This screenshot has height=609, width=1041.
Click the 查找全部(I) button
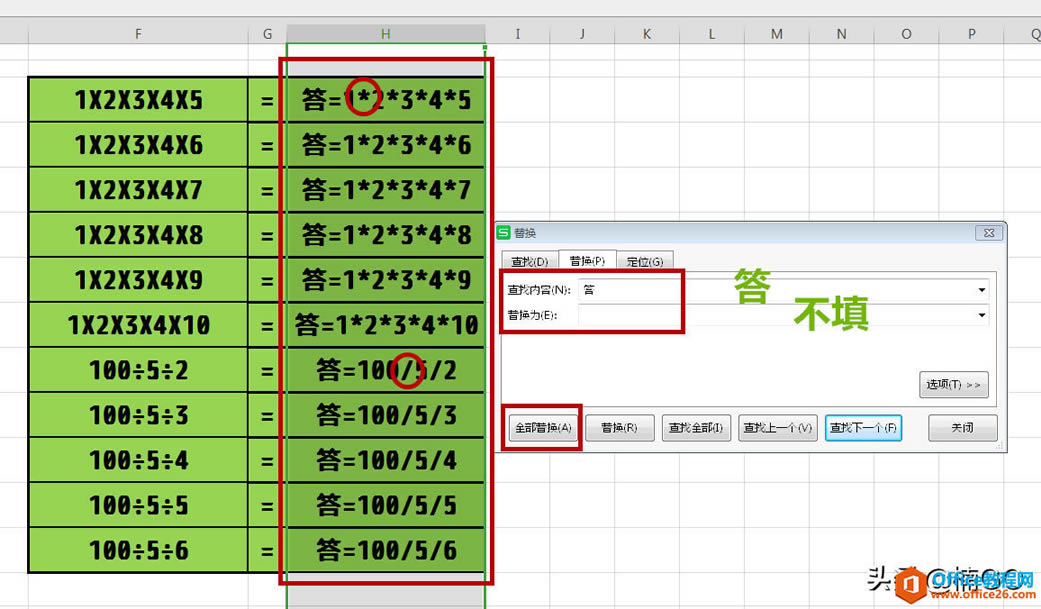tap(696, 428)
